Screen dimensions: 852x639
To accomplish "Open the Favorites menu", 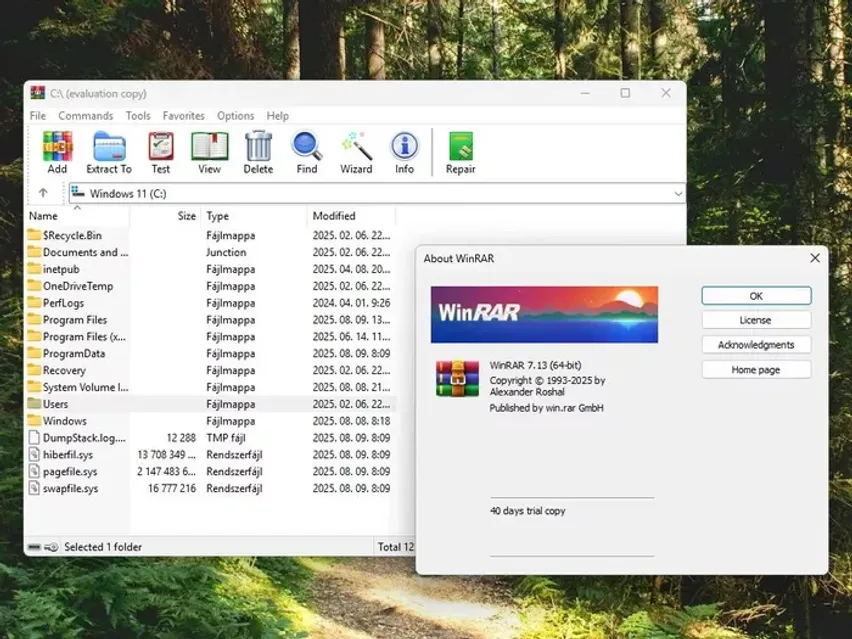I will coord(184,116).
